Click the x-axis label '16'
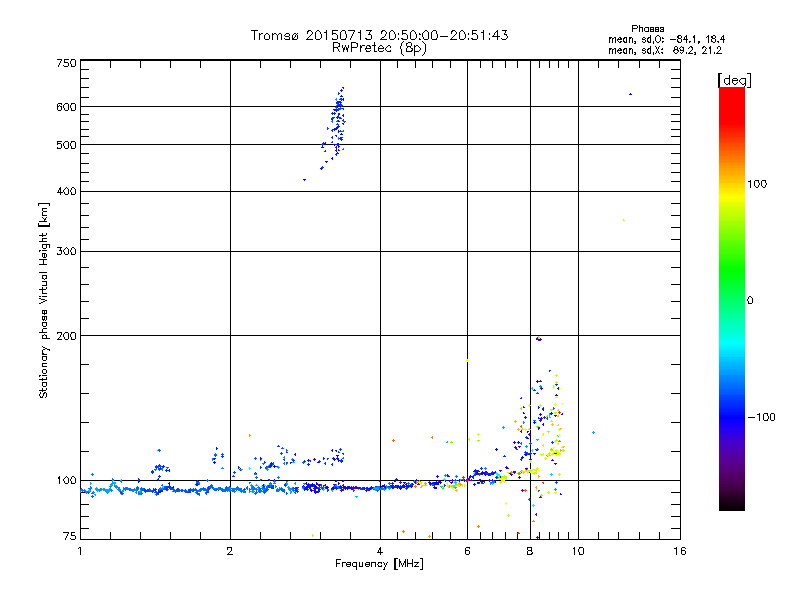Screen dimensions: 800x600 coord(680,551)
